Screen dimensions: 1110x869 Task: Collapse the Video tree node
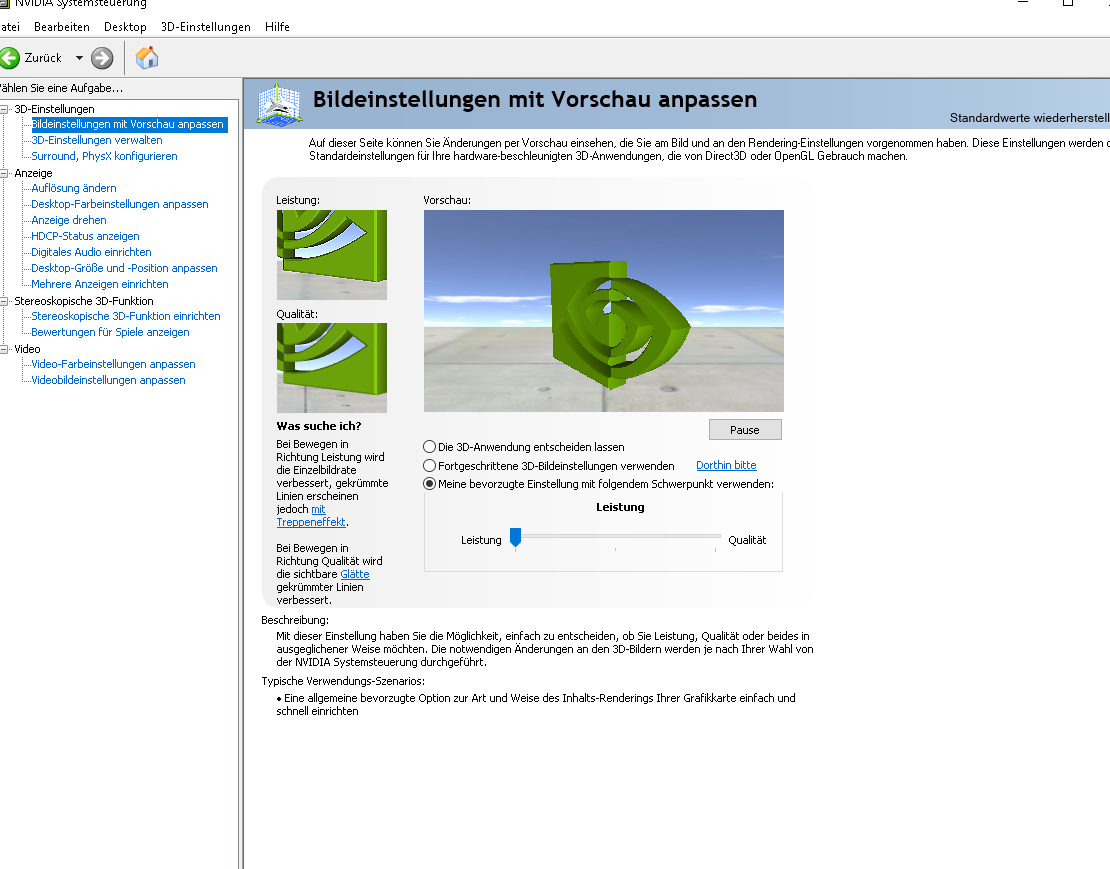[x=4, y=349]
